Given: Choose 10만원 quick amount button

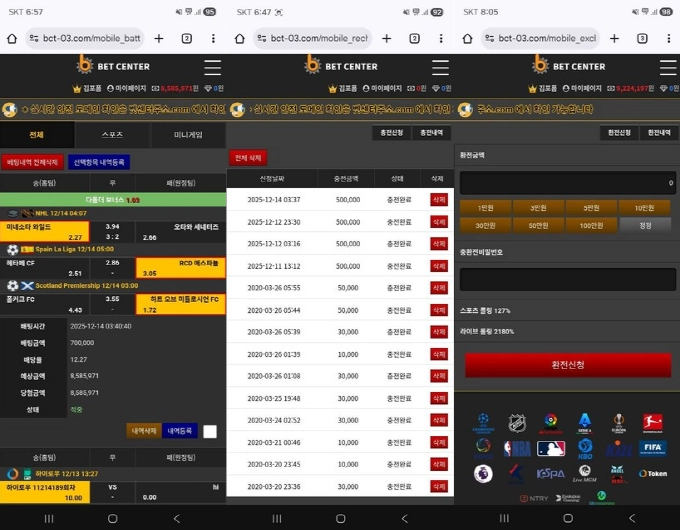Looking at the screenshot, I should 637,208.
